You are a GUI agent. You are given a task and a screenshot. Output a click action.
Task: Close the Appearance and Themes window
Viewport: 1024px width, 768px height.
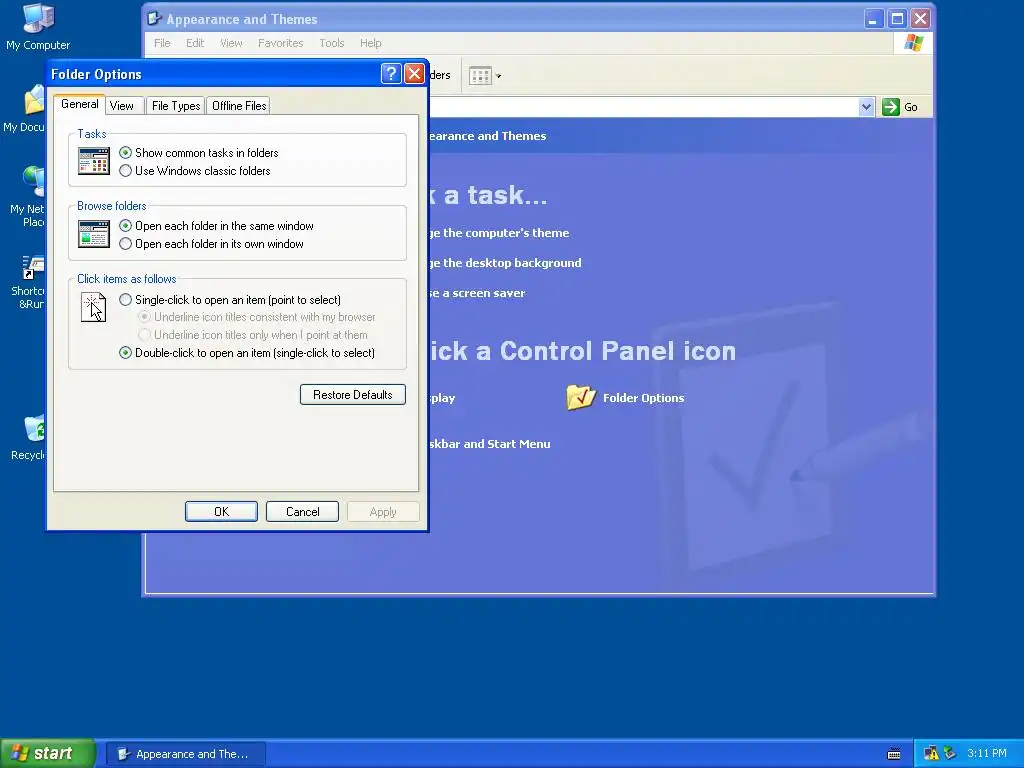tap(921, 19)
